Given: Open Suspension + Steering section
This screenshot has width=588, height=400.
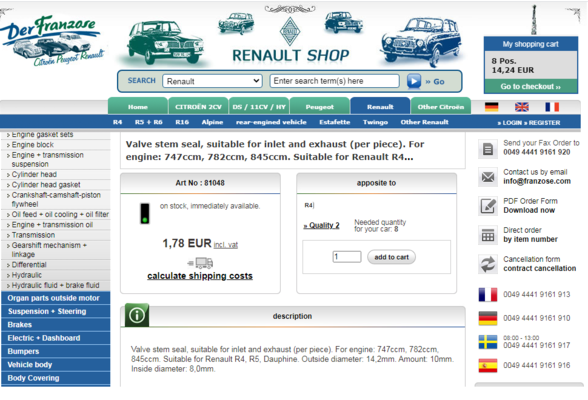Looking at the screenshot, I should coord(56,312).
